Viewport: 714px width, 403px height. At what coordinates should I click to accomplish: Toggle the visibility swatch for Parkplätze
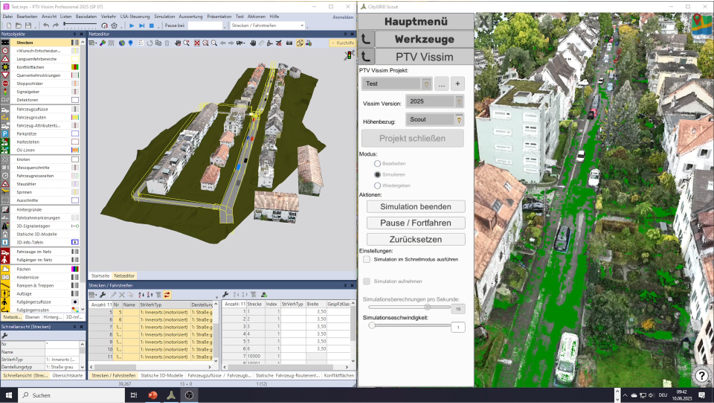click(x=75, y=134)
